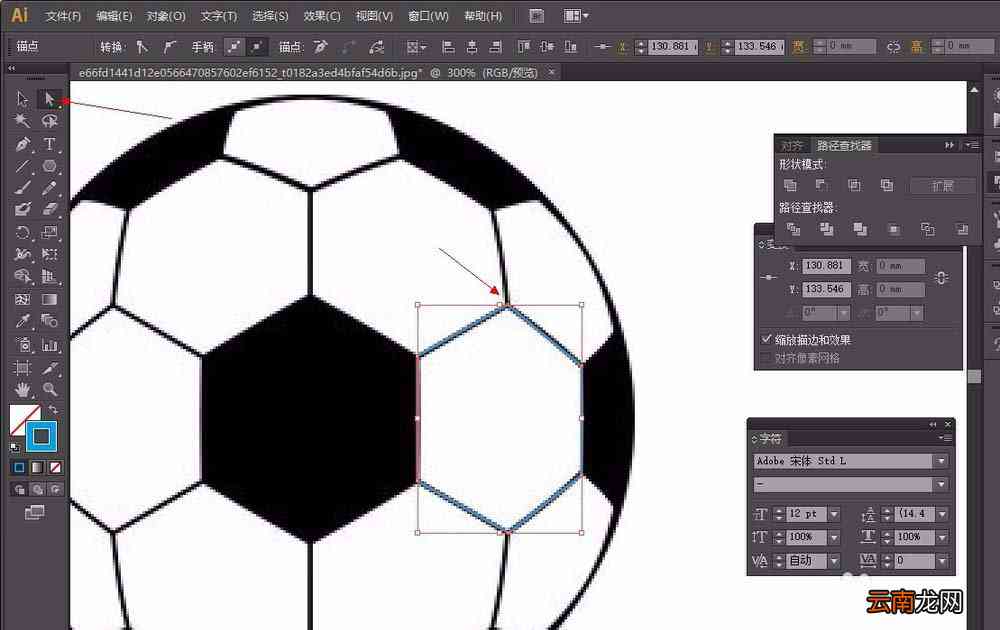Screen dimensions: 1000x630
Task: Select the Zoom tool
Action: (49, 389)
